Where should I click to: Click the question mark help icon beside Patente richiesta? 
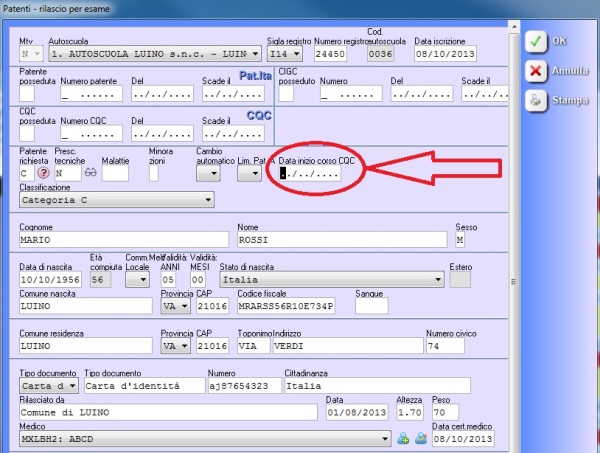(x=43, y=172)
